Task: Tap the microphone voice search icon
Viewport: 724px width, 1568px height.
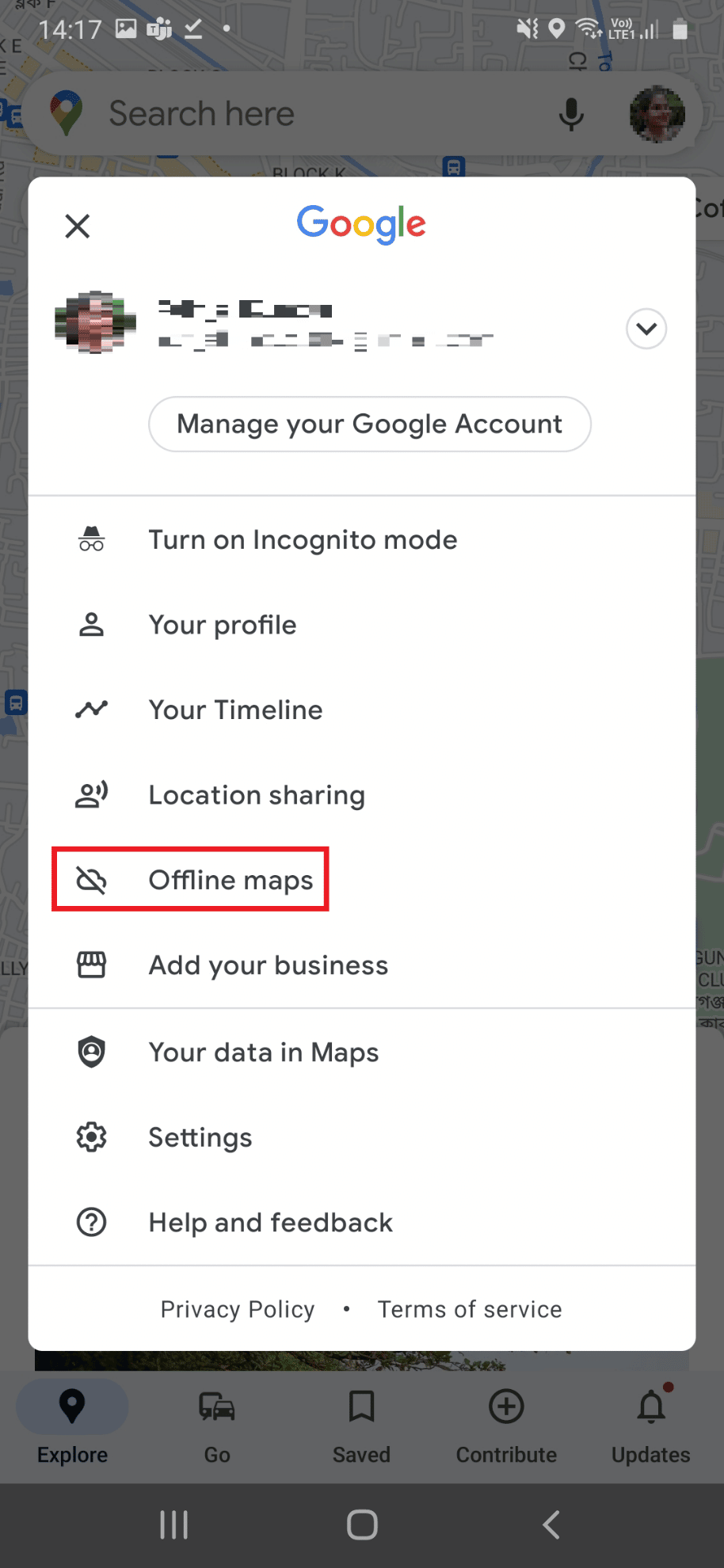Action: 570,115
